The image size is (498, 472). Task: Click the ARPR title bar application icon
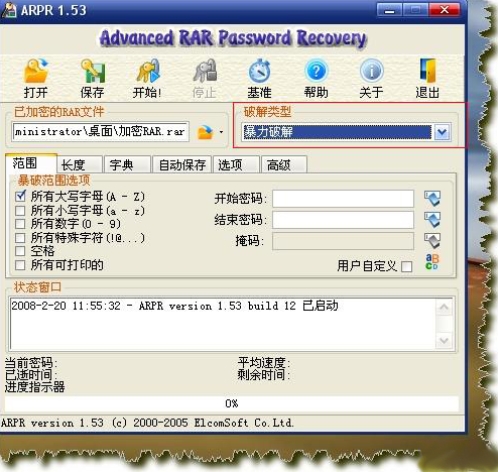tap(9, 10)
